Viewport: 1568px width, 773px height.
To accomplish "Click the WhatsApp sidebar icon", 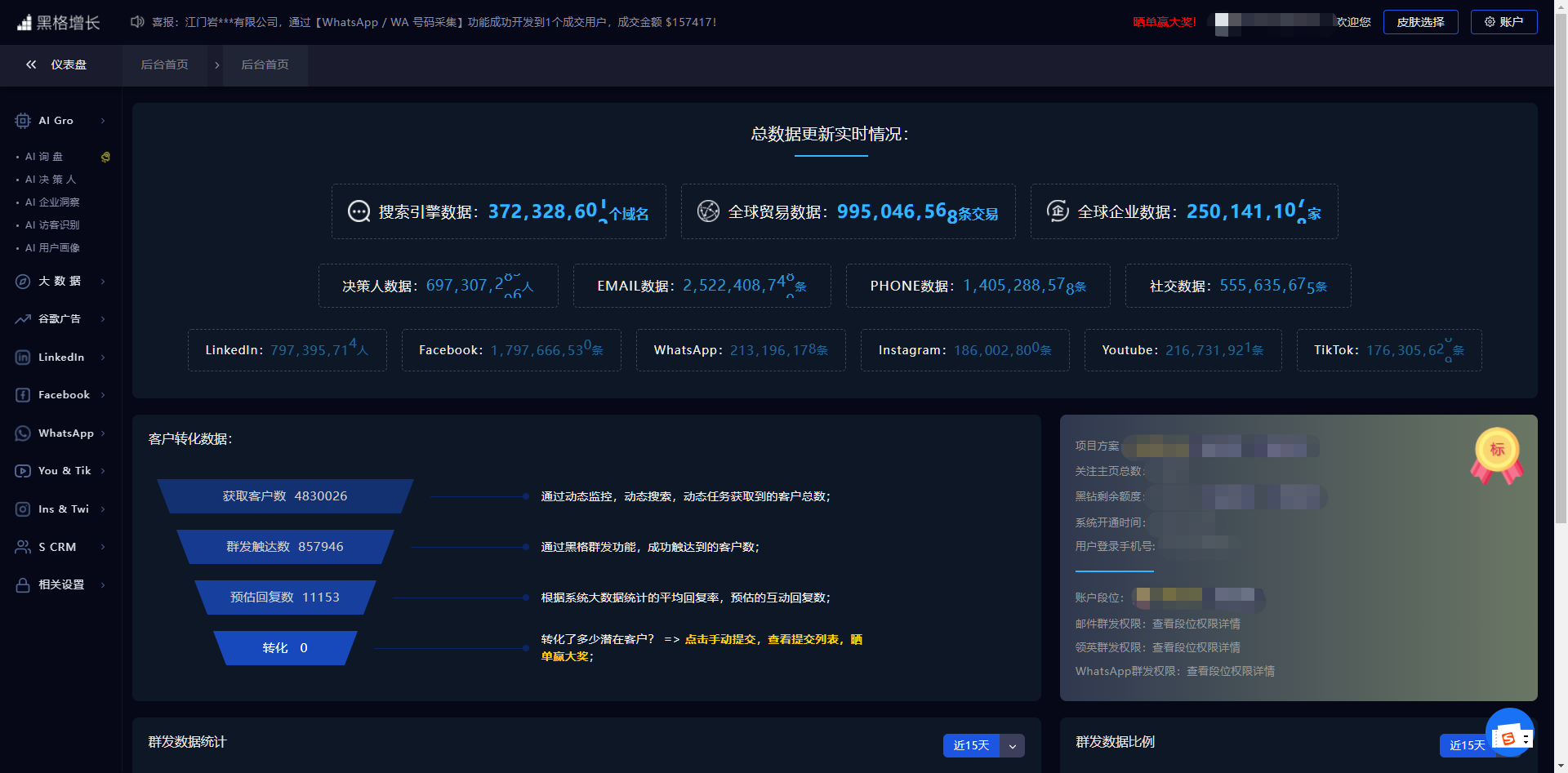I will click(23, 433).
